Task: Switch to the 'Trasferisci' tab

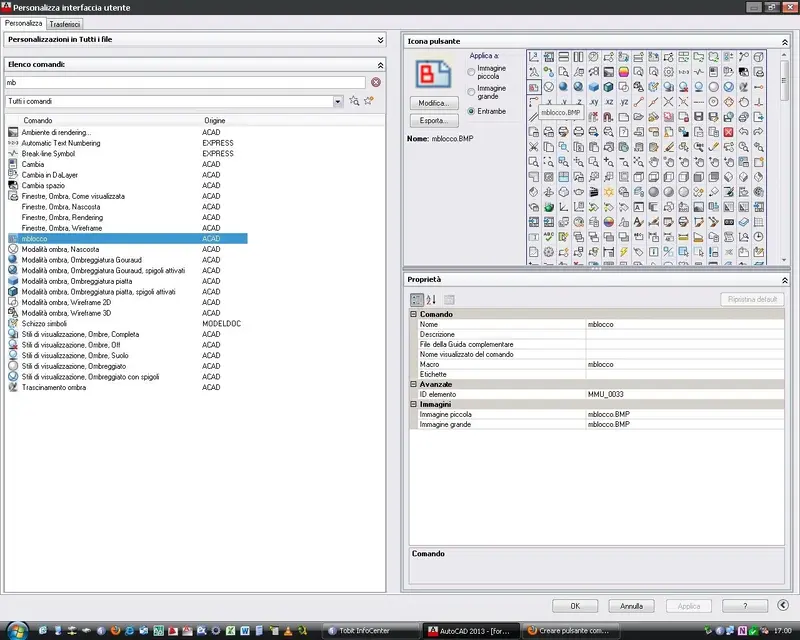Action: (65, 24)
